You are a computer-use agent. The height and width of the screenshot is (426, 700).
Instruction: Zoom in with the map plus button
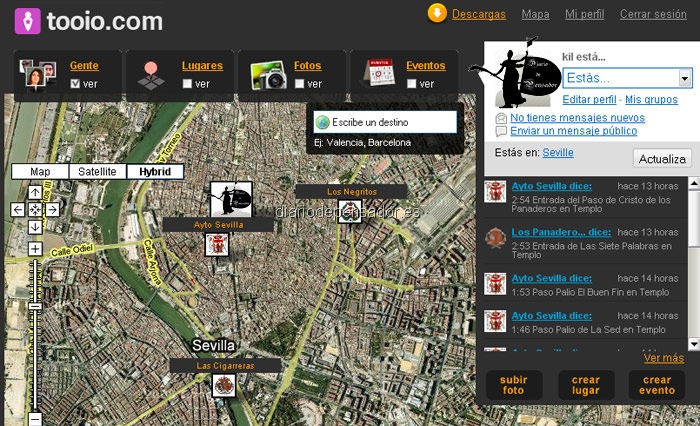35,249
